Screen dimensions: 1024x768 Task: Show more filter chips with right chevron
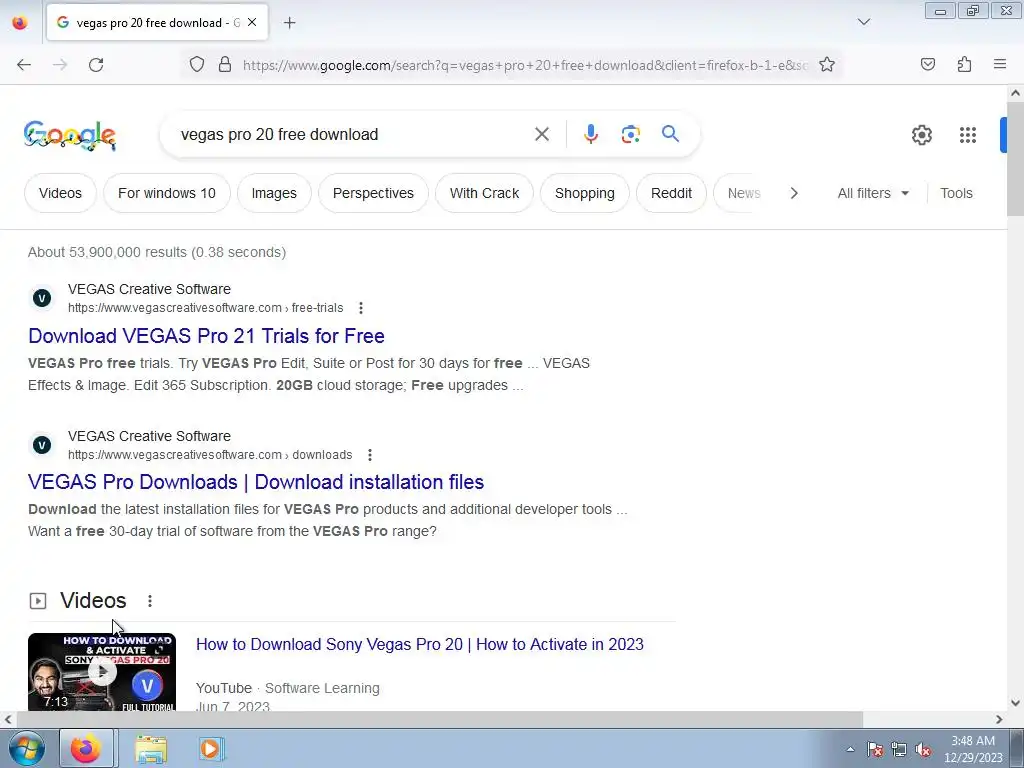click(x=793, y=193)
